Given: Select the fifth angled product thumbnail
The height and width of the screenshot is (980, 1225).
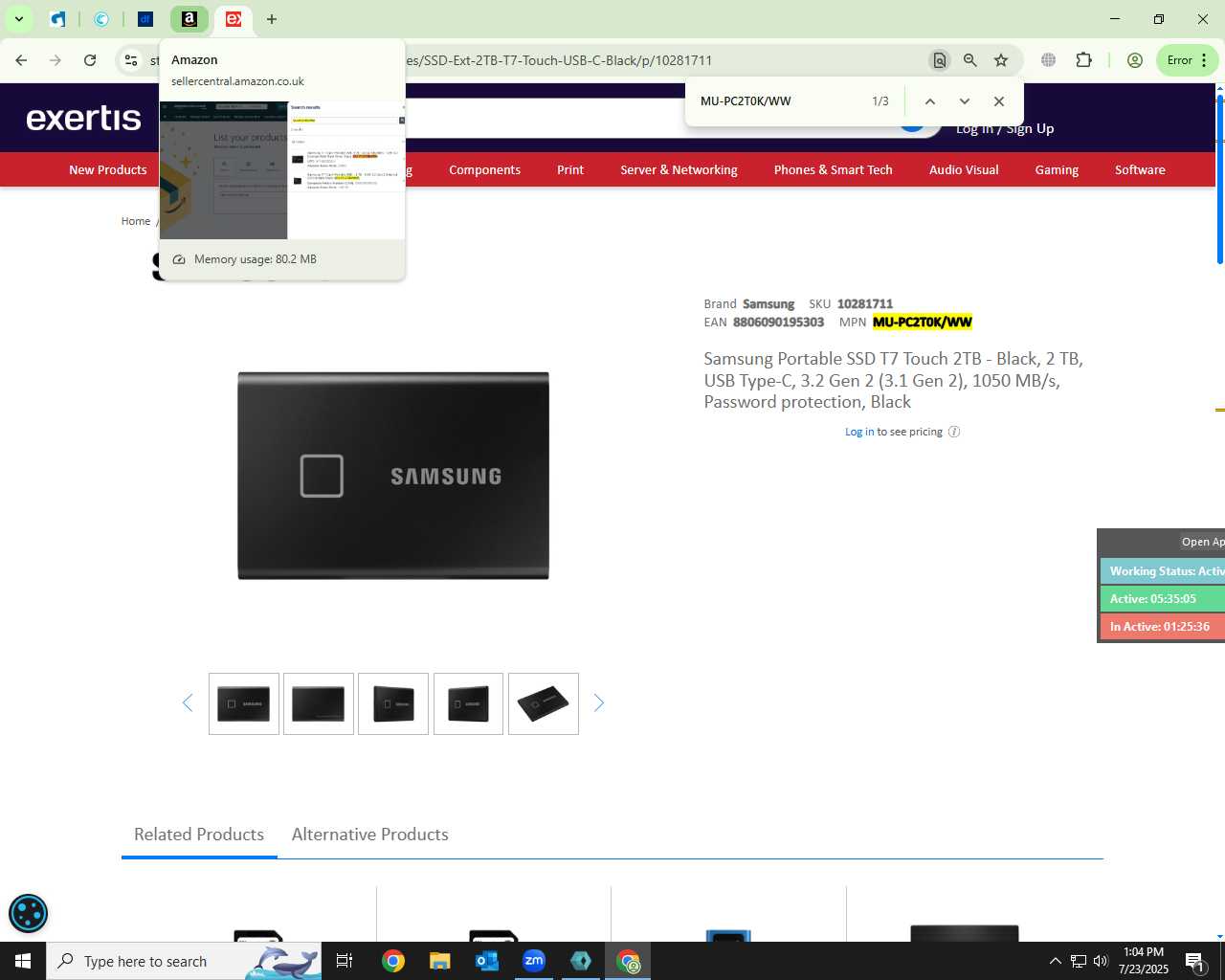Looking at the screenshot, I should point(544,704).
